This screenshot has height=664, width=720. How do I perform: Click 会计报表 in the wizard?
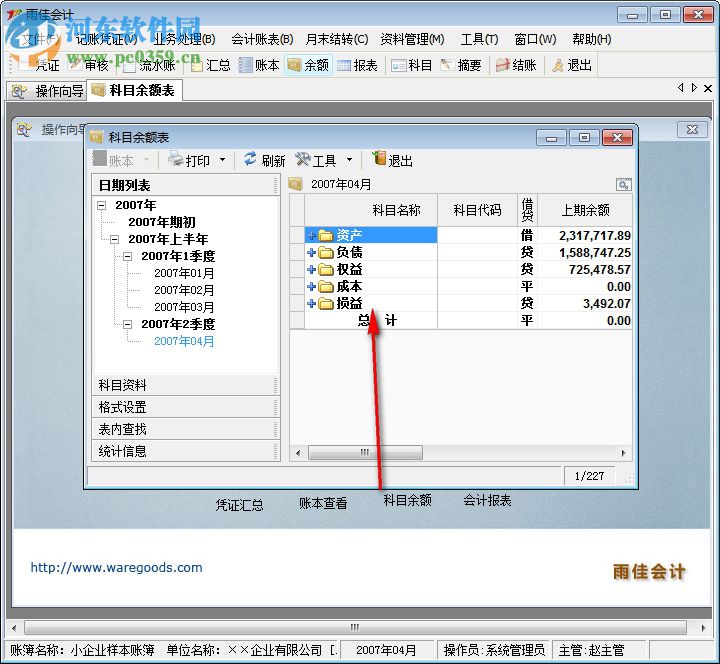[487, 501]
